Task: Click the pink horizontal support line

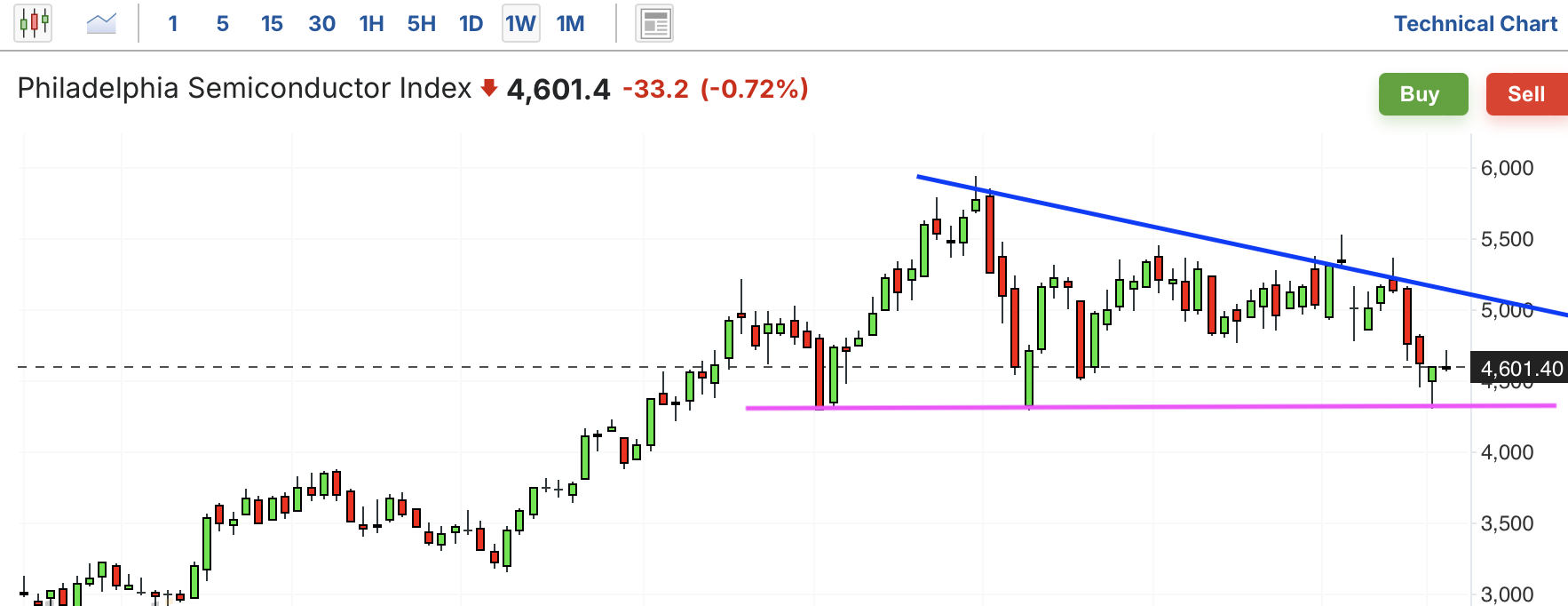Action: 1154,407
